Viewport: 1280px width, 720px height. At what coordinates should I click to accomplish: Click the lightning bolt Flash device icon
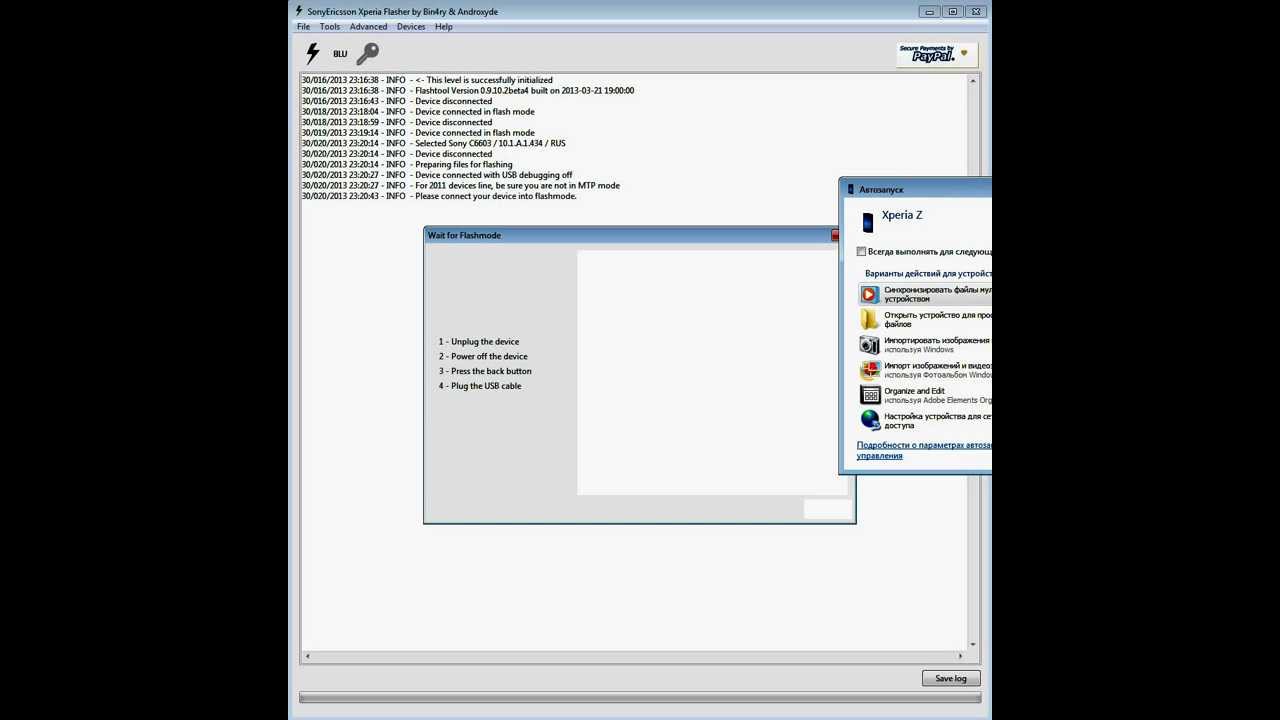[x=312, y=53]
